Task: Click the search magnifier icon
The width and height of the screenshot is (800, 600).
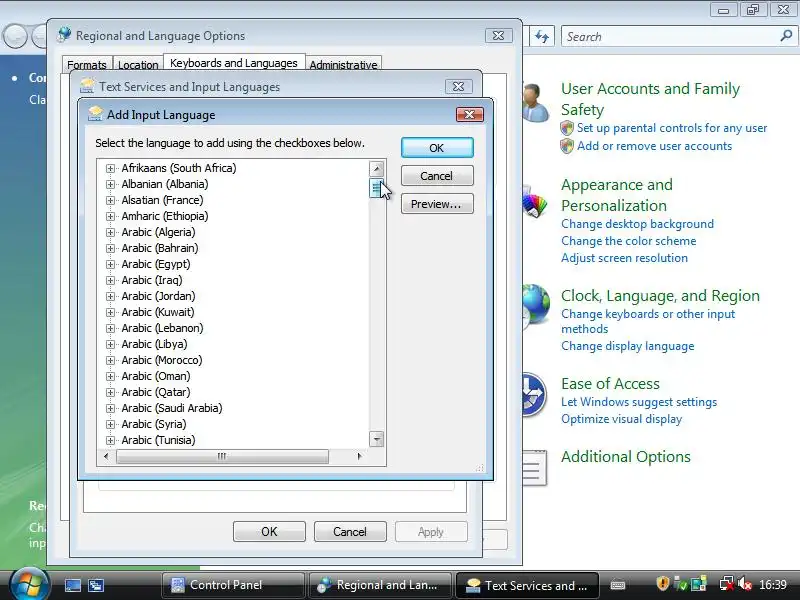Action: 786,36
